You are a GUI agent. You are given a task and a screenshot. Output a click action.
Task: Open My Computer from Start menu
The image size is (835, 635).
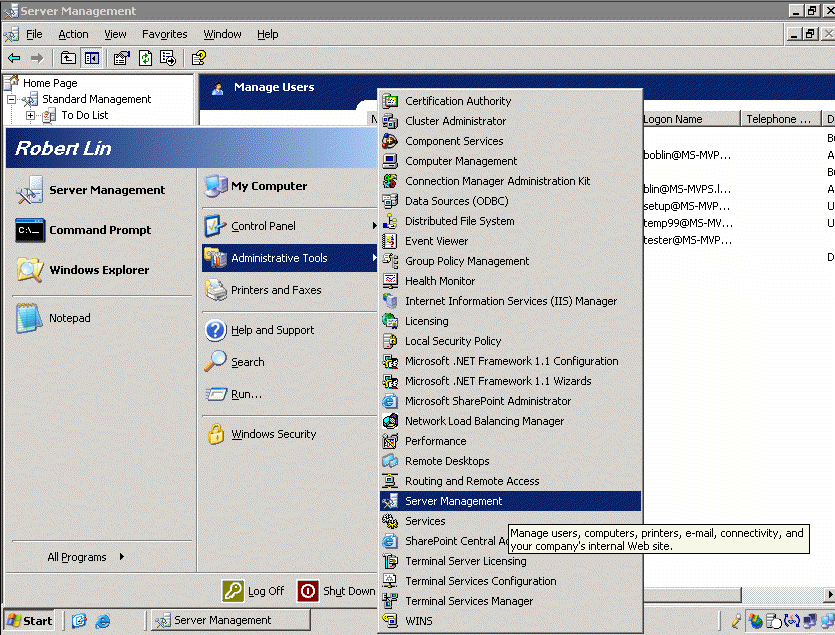tap(289, 186)
